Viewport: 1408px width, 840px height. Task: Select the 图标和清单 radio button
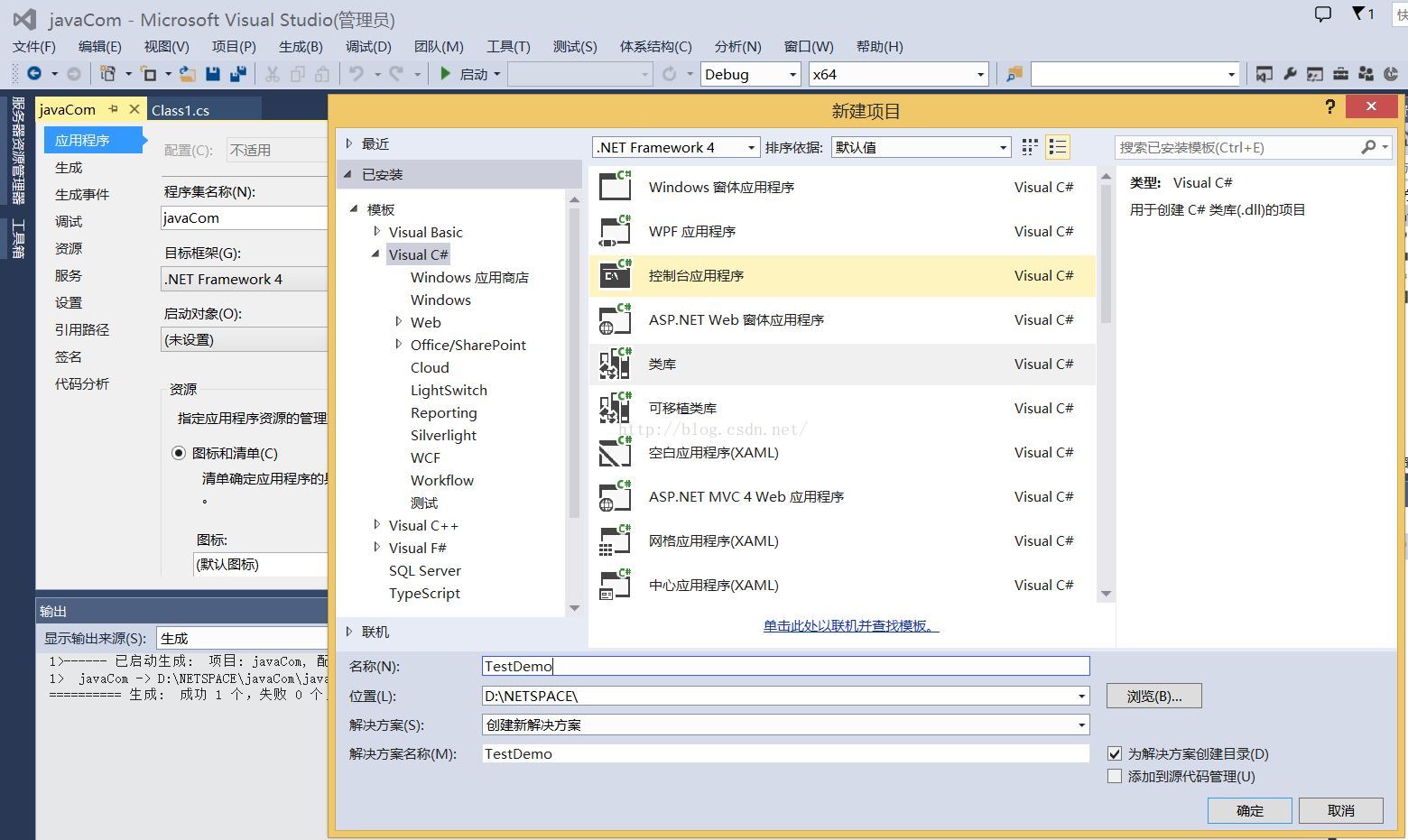coord(179,453)
